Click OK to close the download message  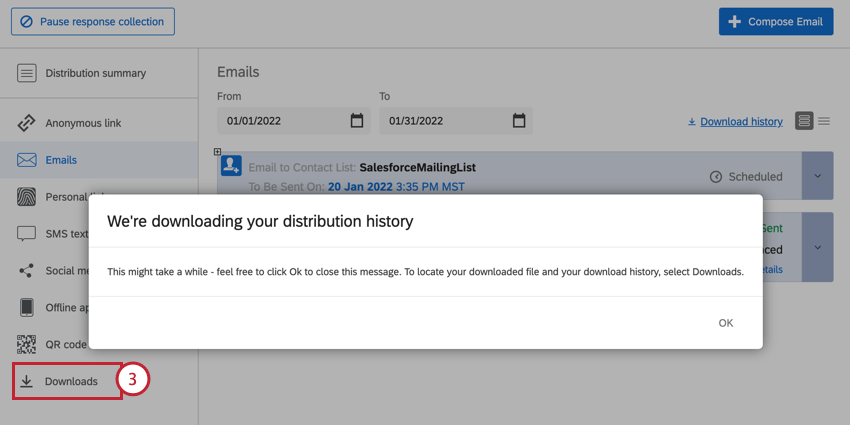point(725,323)
